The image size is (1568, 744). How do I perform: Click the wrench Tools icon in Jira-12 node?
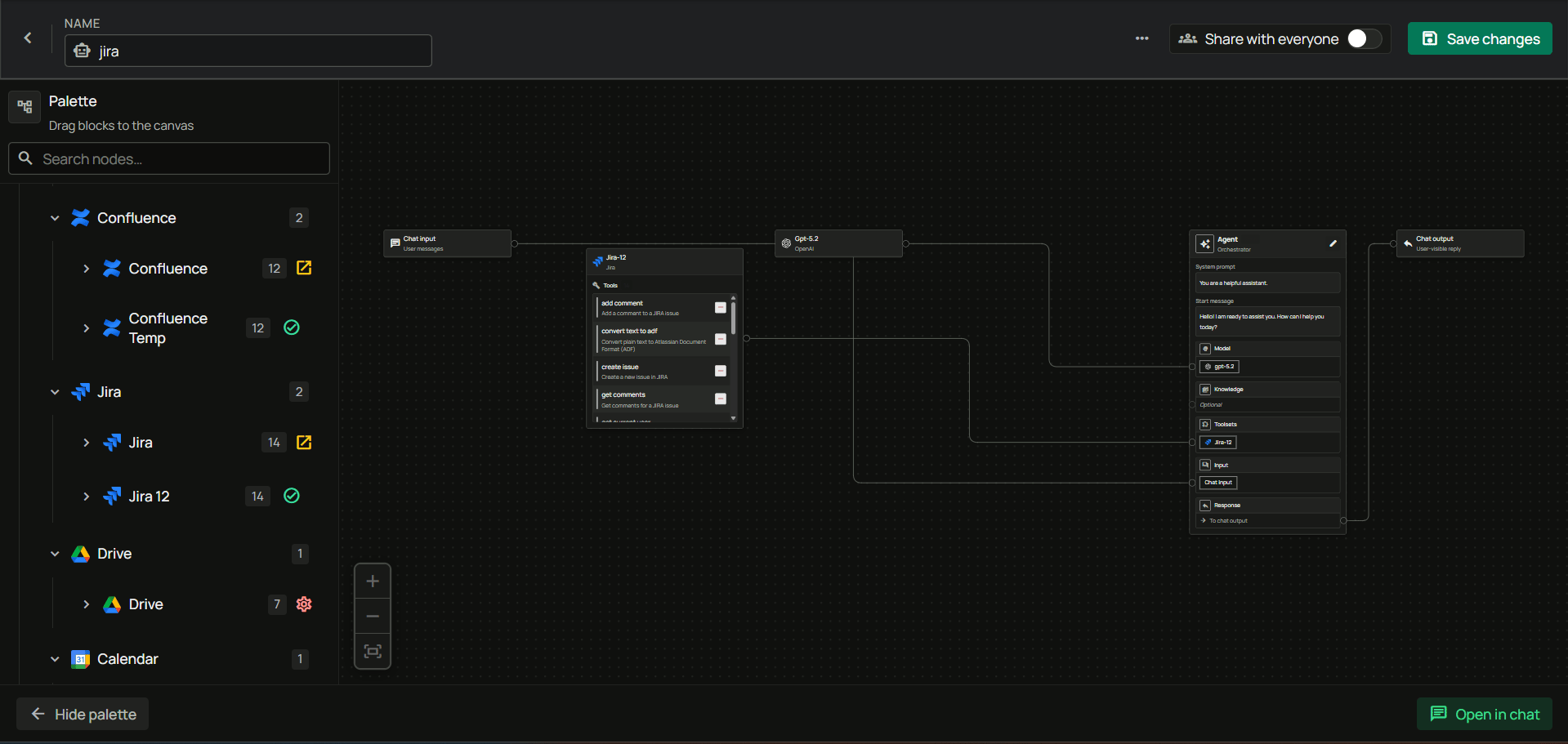coord(596,285)
